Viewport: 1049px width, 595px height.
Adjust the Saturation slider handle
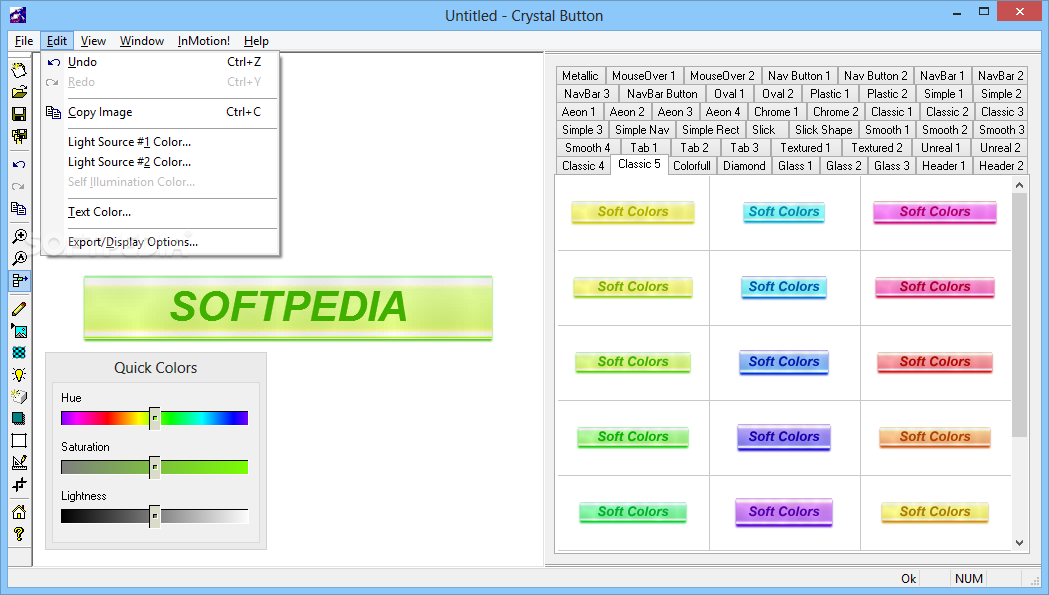click(x=155, y=467)
